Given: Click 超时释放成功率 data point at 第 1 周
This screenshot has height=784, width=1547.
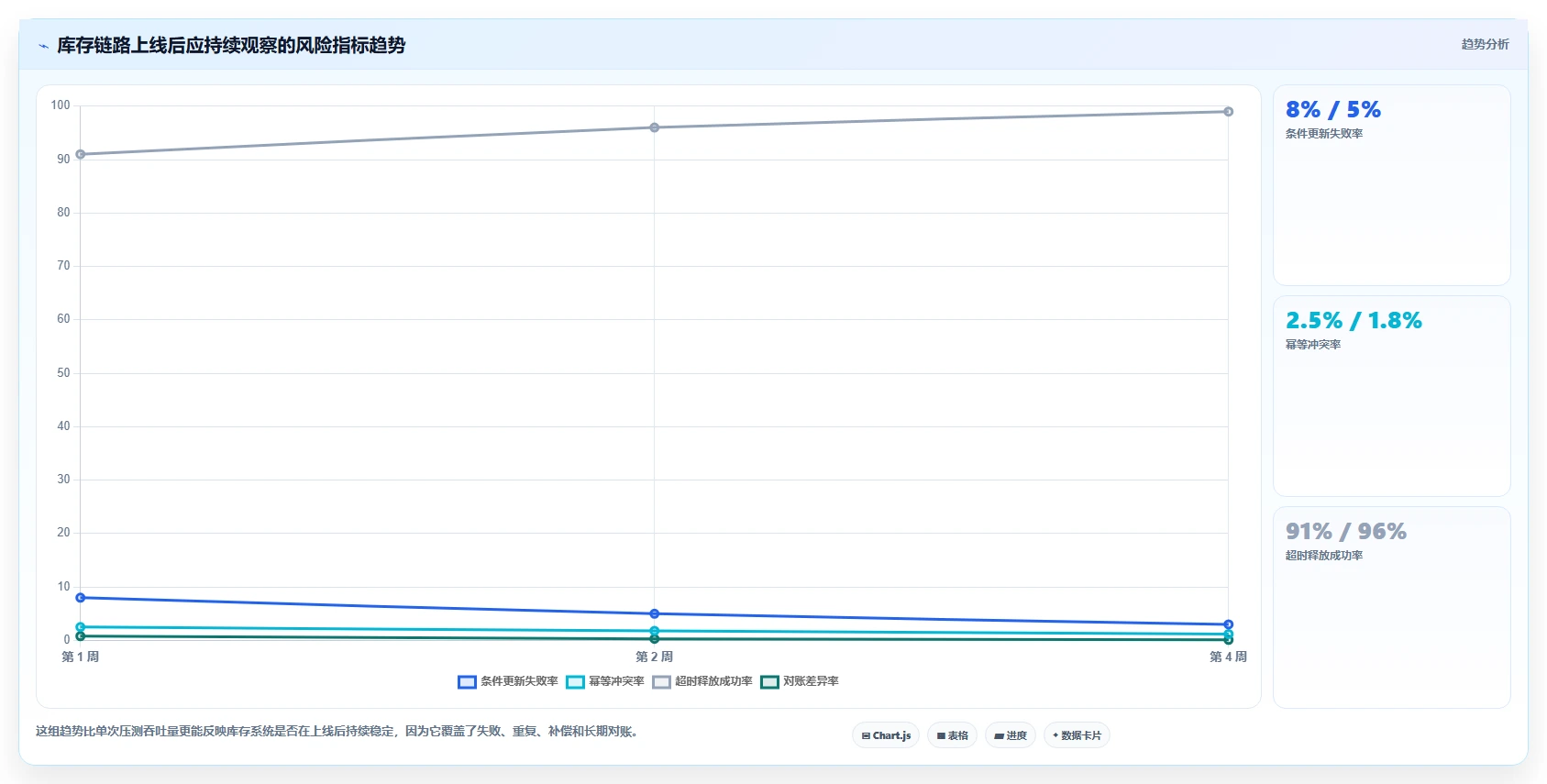Looking at the screenshot, I should (81, 154).
